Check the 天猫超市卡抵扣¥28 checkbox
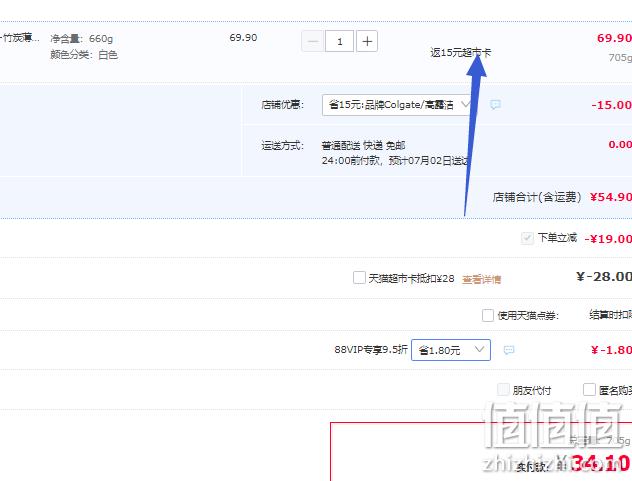632x481 pixels. 359,277
